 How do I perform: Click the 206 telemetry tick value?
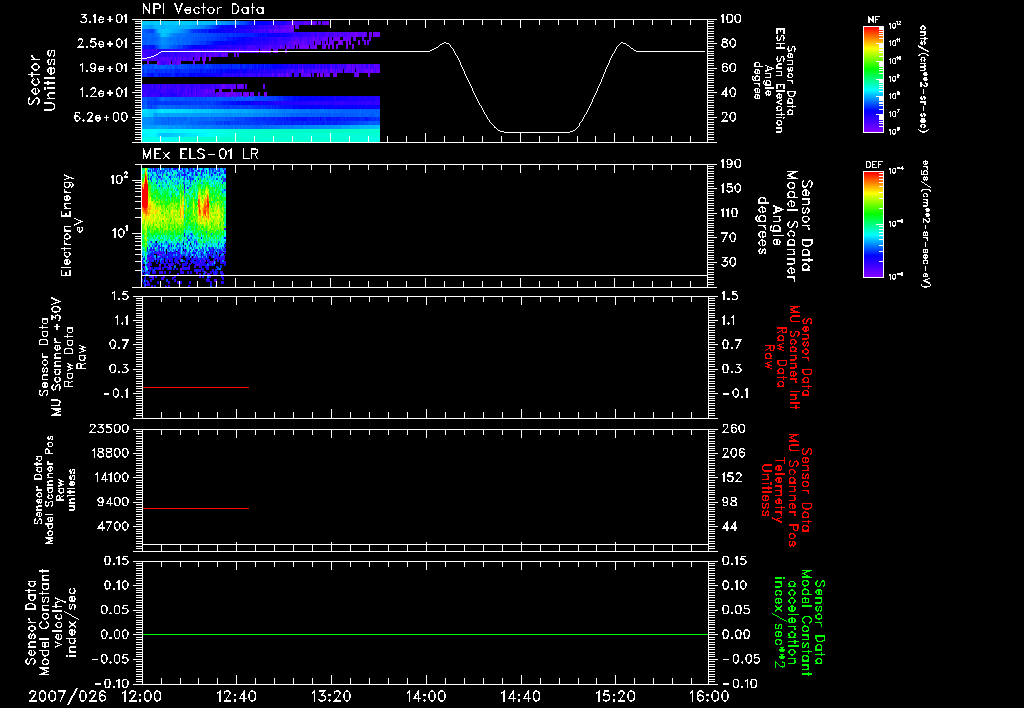click(x=733, y=453)
